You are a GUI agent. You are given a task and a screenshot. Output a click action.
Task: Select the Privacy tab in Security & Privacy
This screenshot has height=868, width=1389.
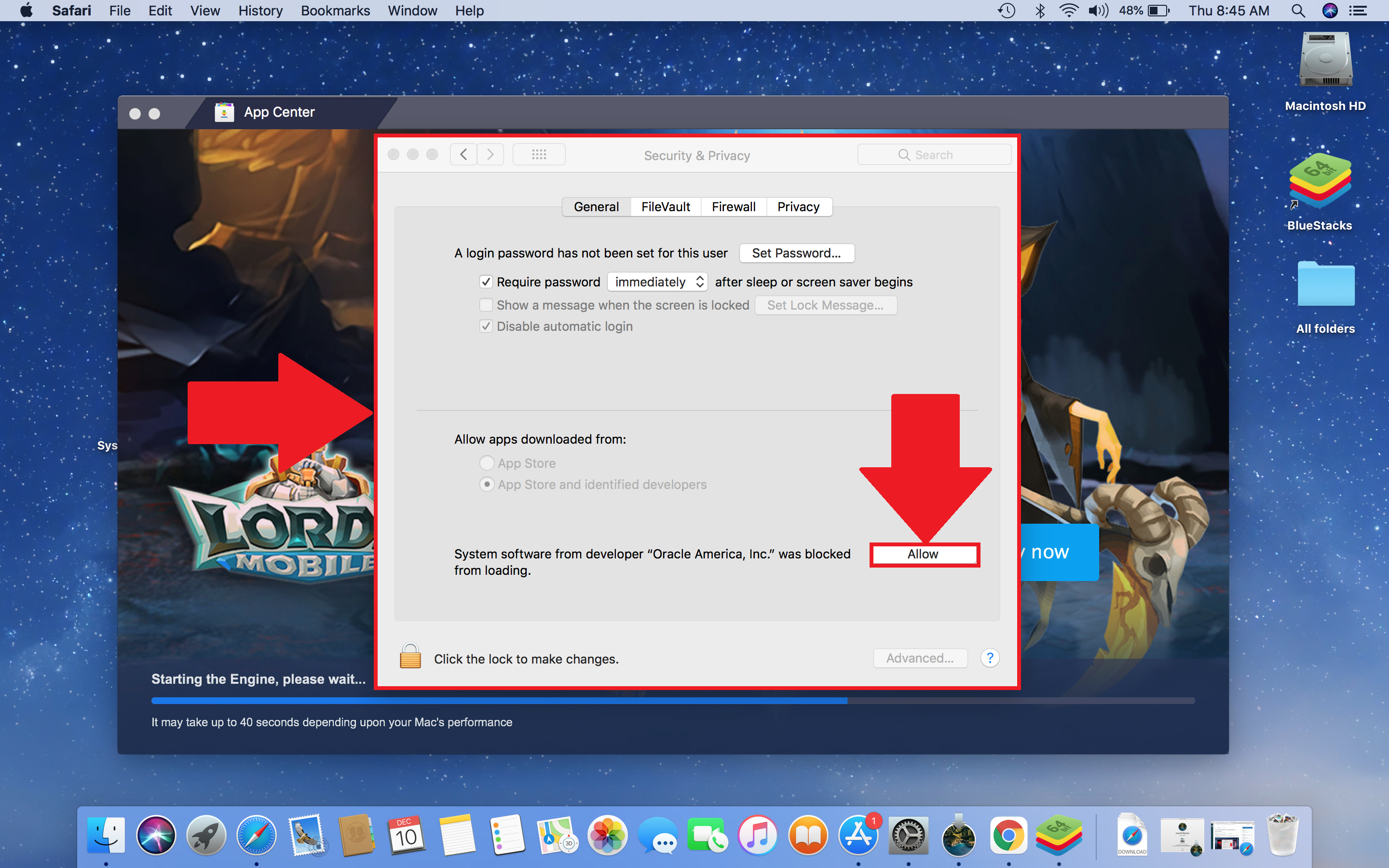[798, 206]
